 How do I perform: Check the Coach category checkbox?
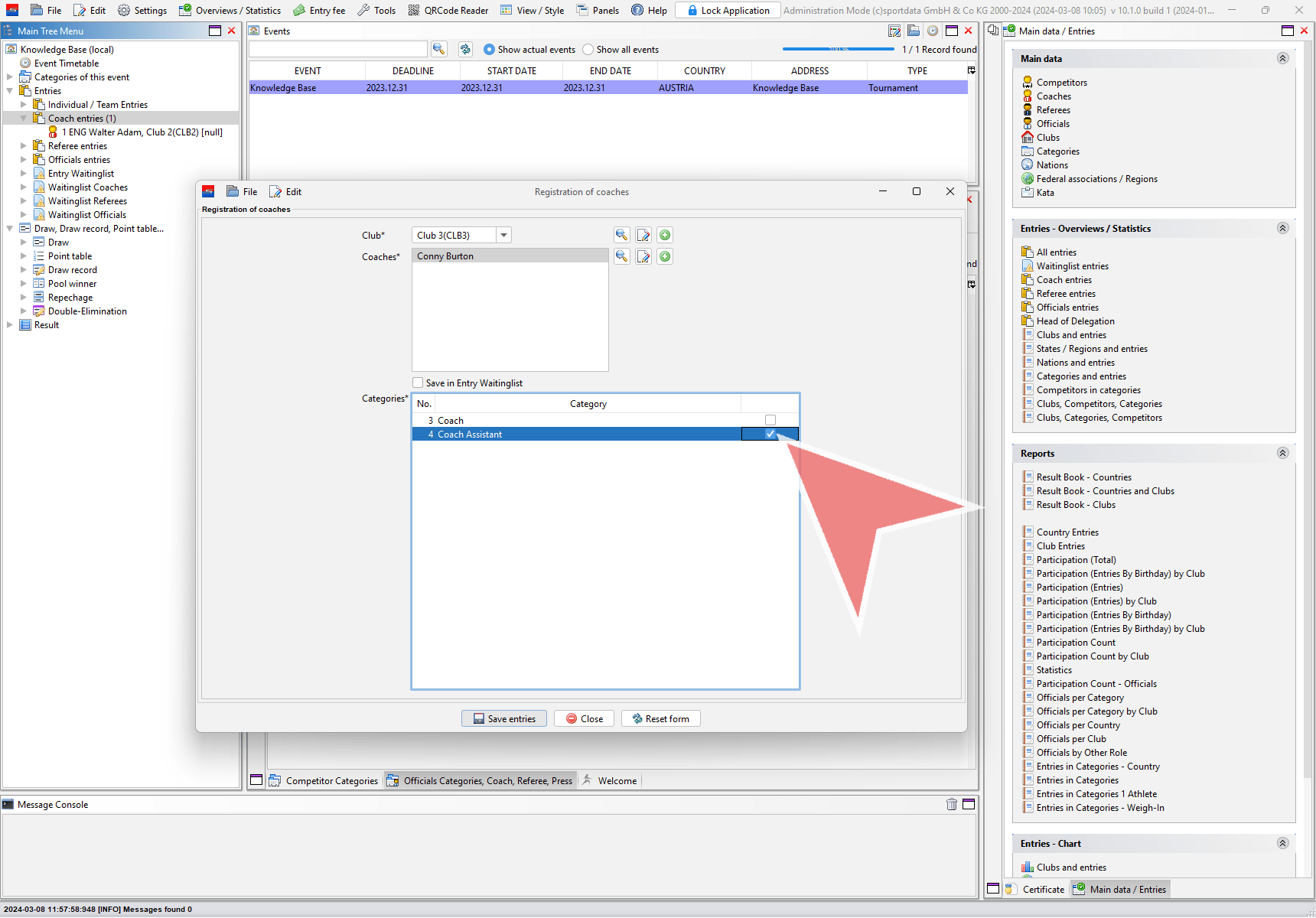point(770,420)
